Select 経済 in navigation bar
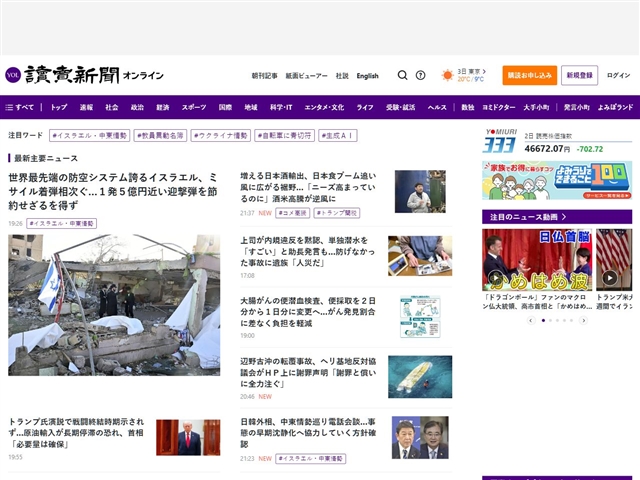This screenshot has width=640, height=480. coord(162,107)
